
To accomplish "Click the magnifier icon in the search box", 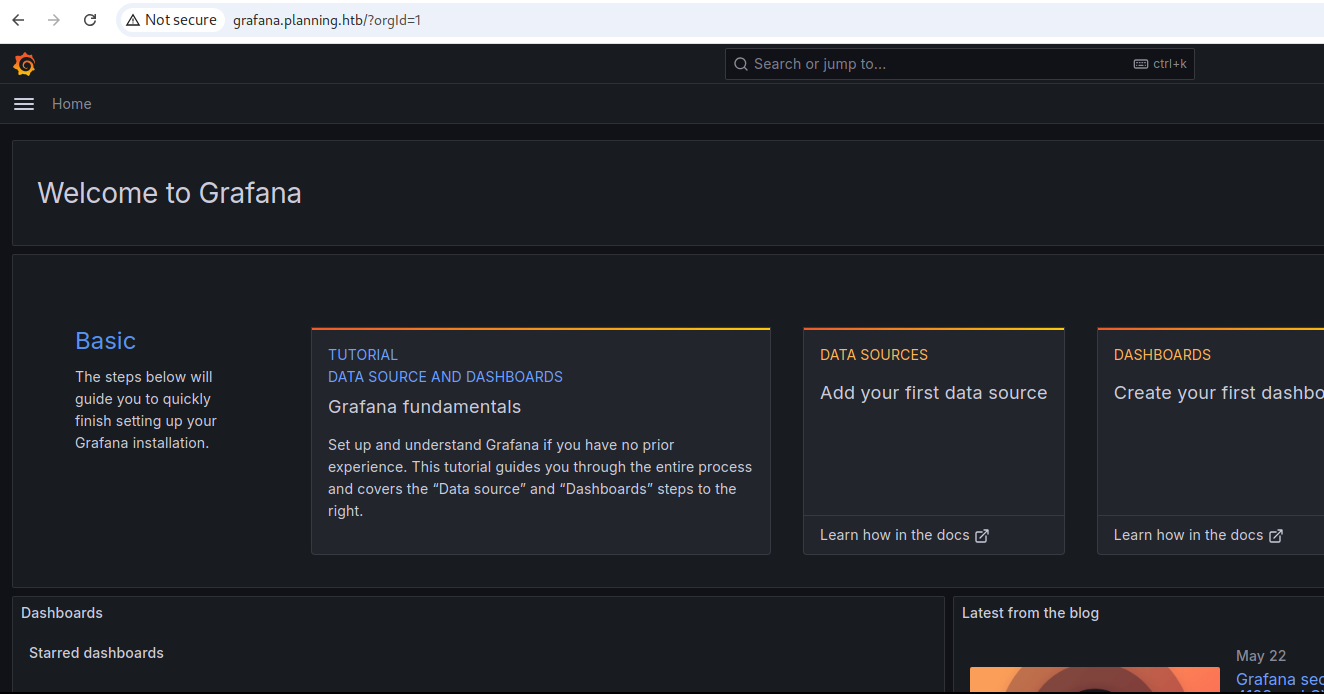I will pyautogui.click(x=741, y=64).
